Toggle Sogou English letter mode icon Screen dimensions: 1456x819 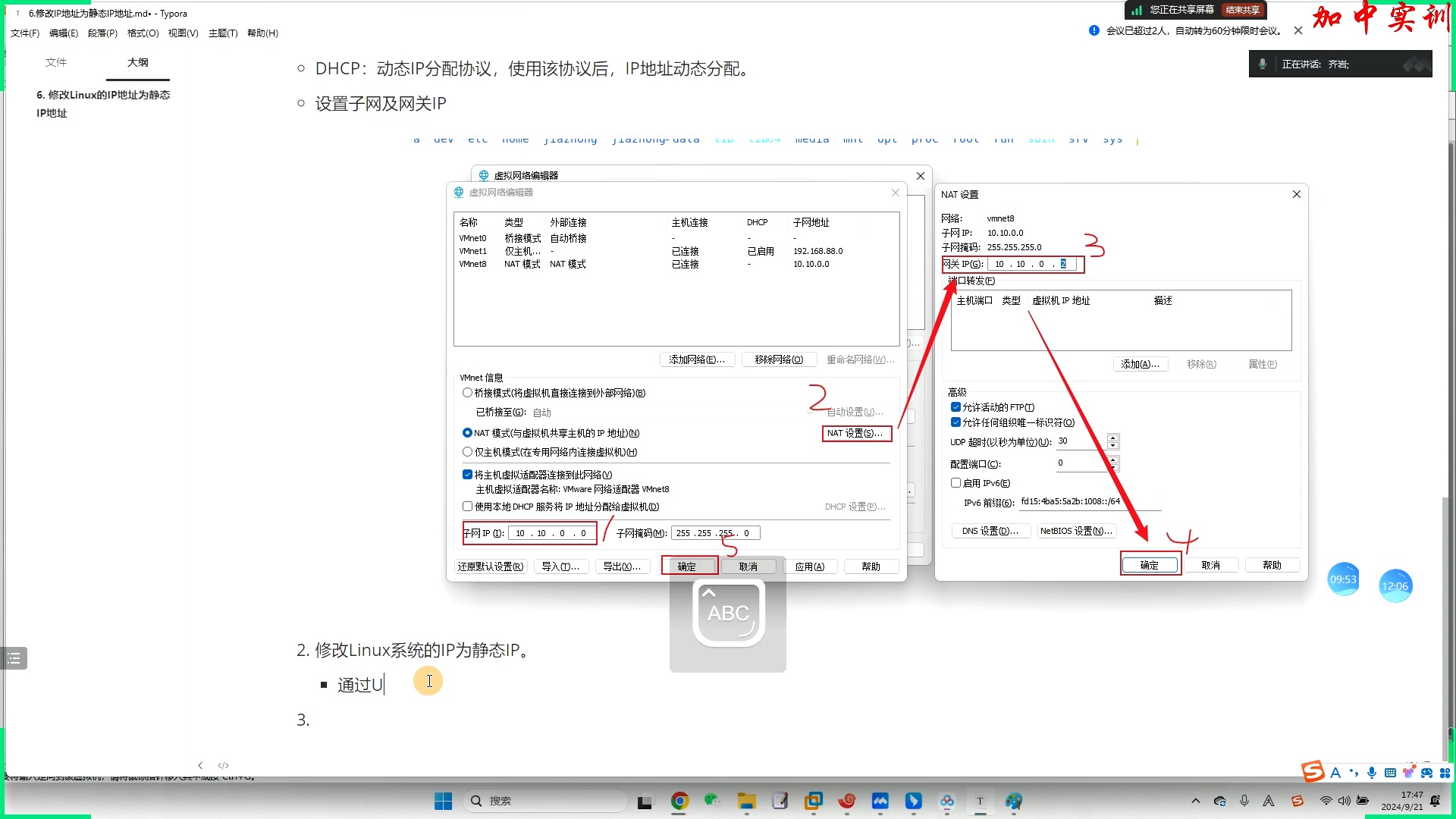pyautogui.click(x=1335, y=773)
